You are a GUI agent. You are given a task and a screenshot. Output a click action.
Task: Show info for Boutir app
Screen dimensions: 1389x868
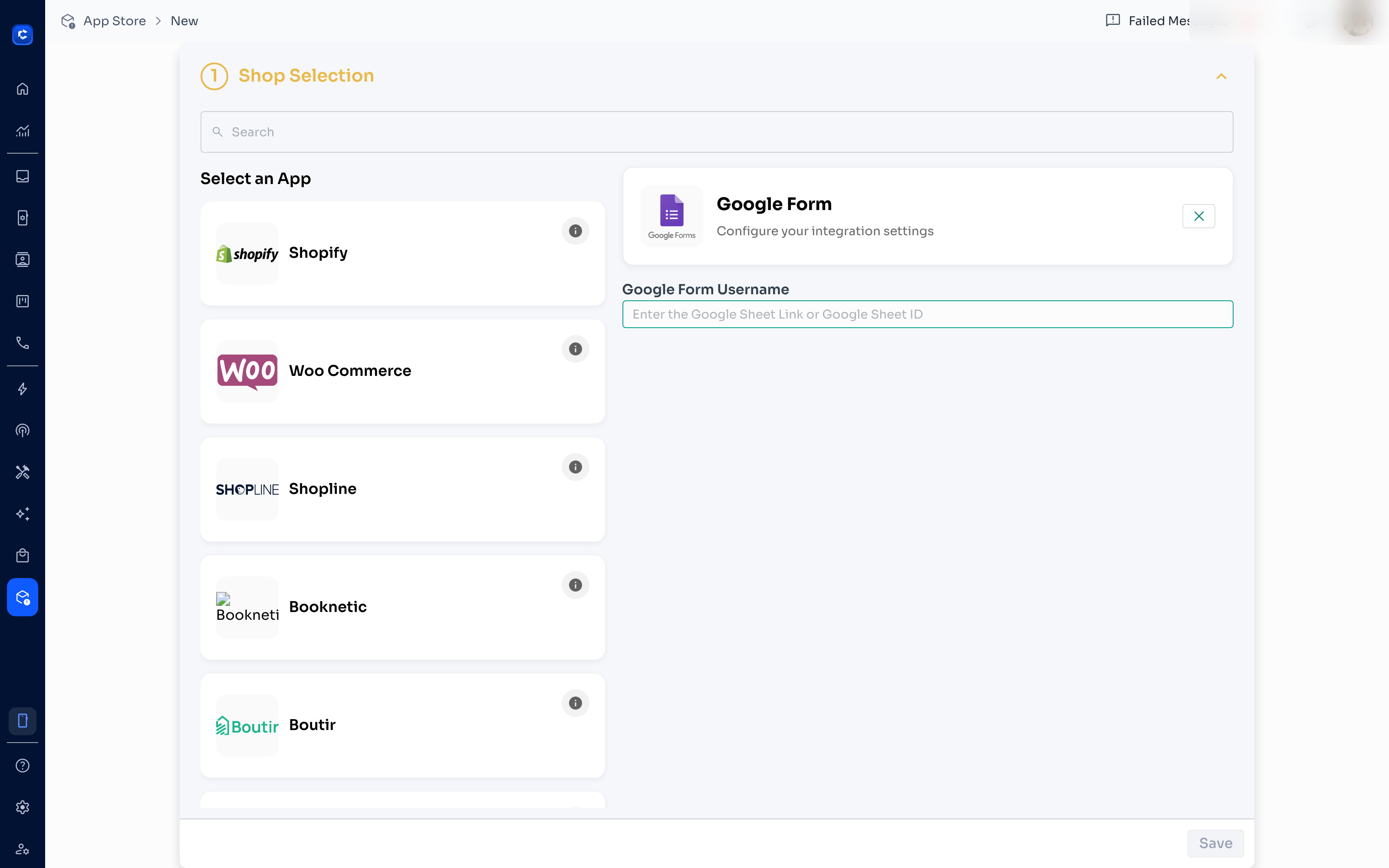click(575, 703)
